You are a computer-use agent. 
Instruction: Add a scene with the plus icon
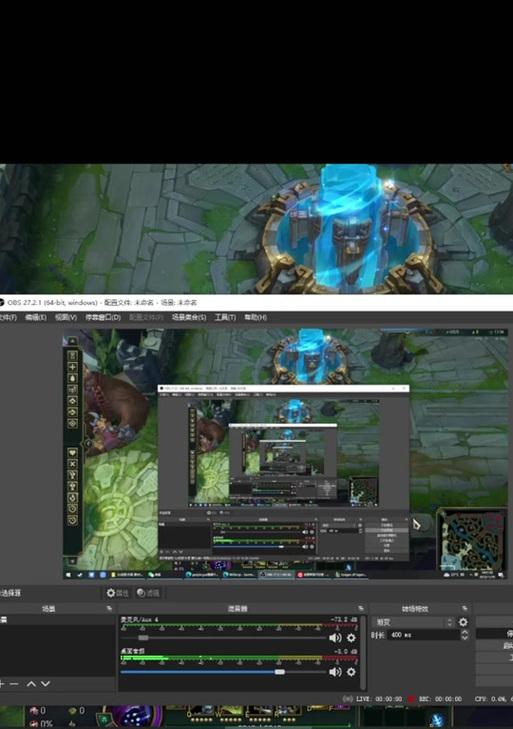pyautogui.click(x=1, y=683)
